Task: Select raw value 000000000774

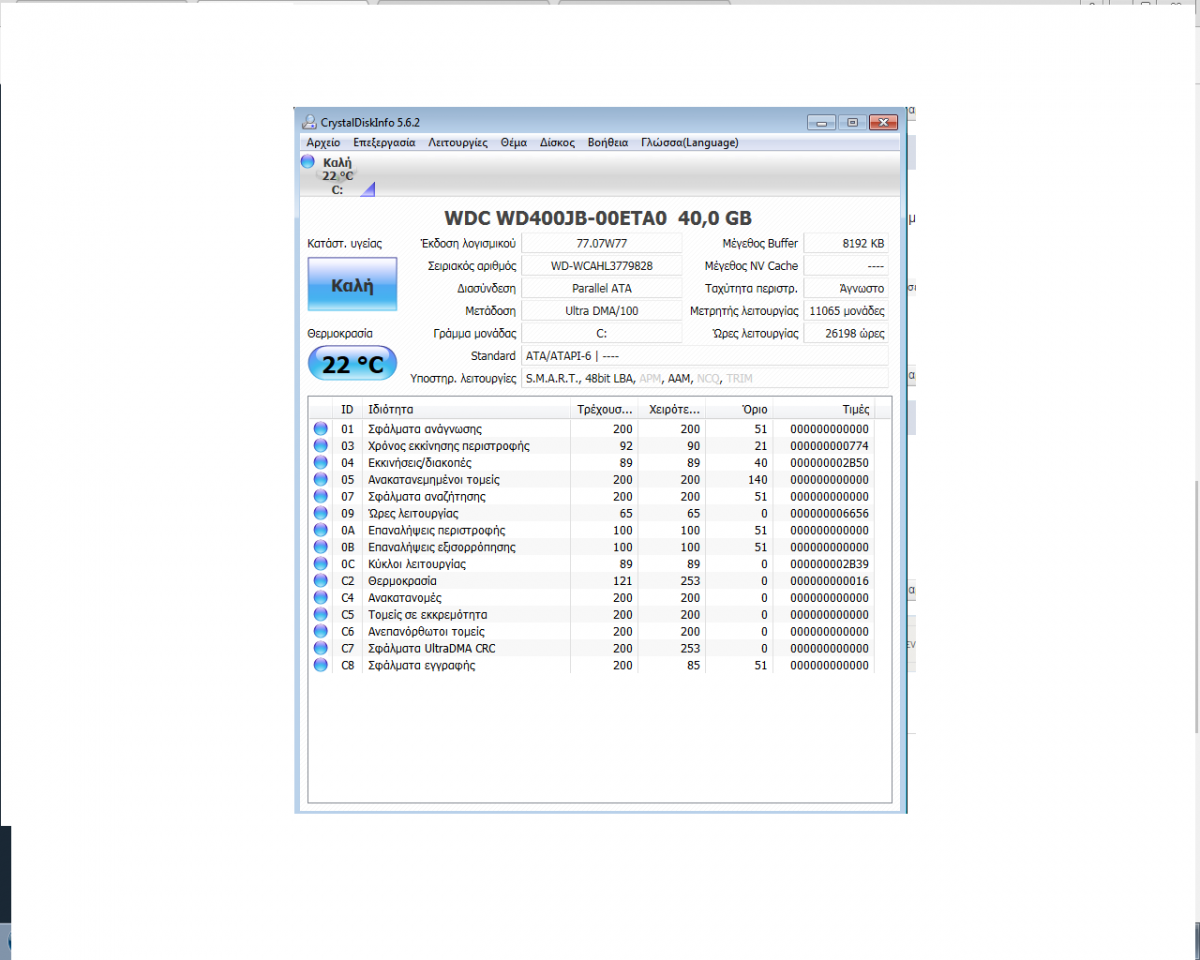Action: [829, 446]
